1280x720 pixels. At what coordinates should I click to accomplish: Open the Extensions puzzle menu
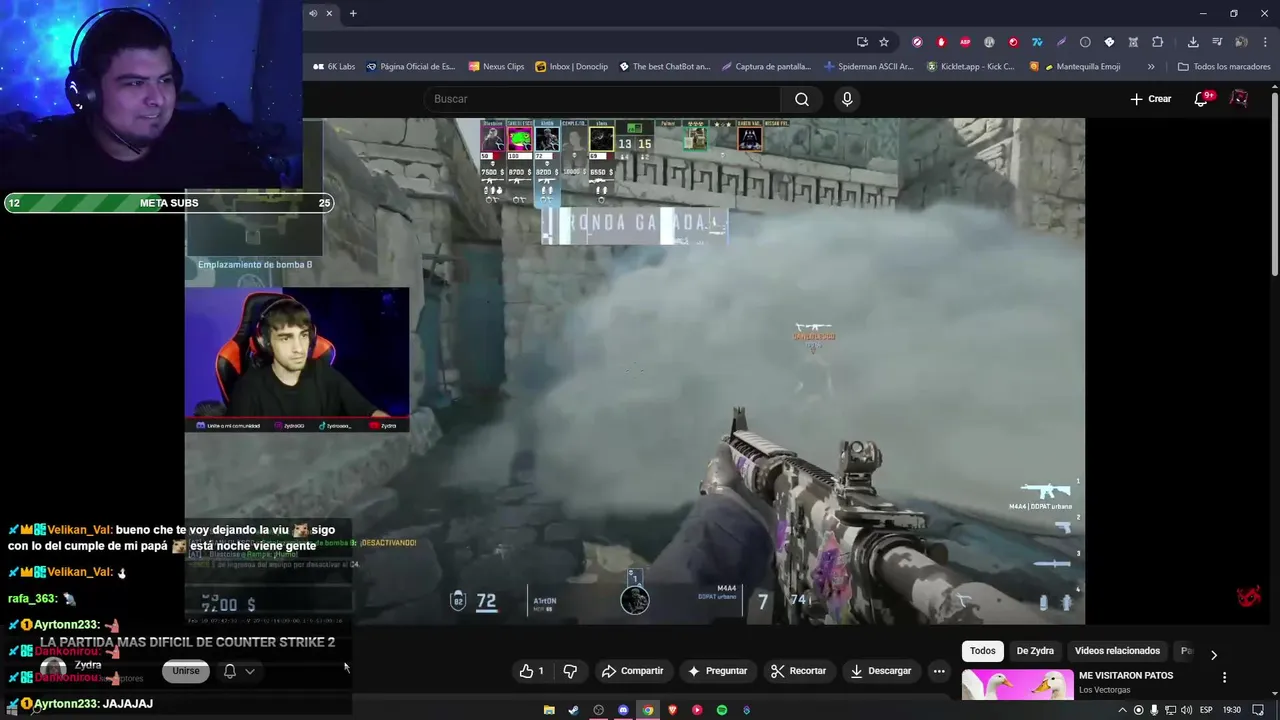[1158, 42]
